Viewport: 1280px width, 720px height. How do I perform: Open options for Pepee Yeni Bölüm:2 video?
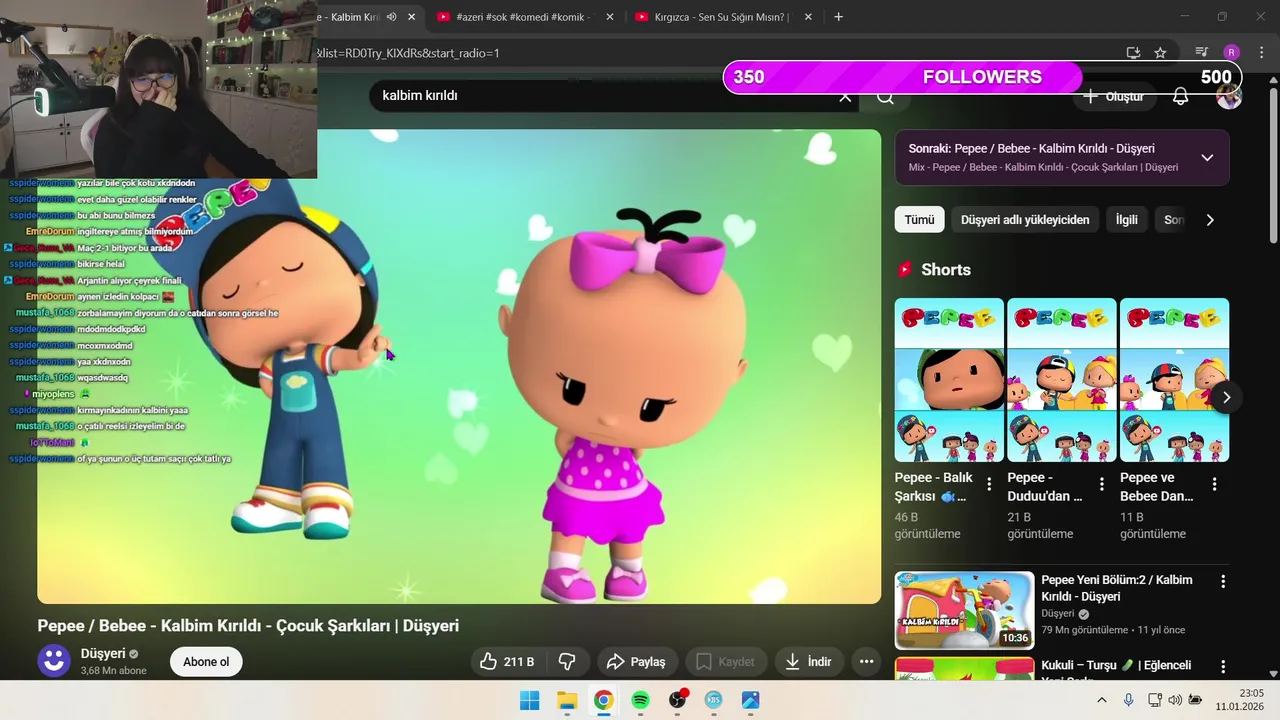(1222, 581)
